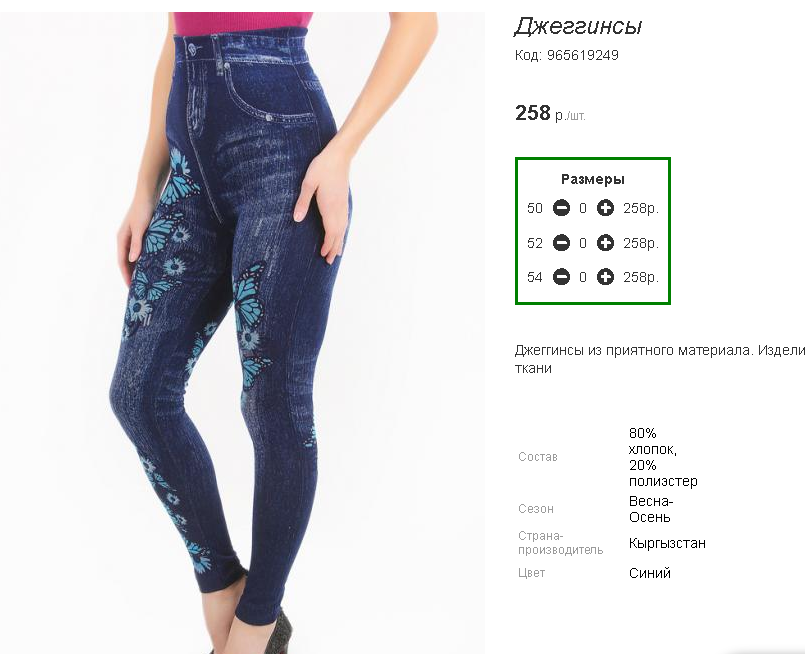Click the product description text
The image size is (805, 654).
coord(659,359)
